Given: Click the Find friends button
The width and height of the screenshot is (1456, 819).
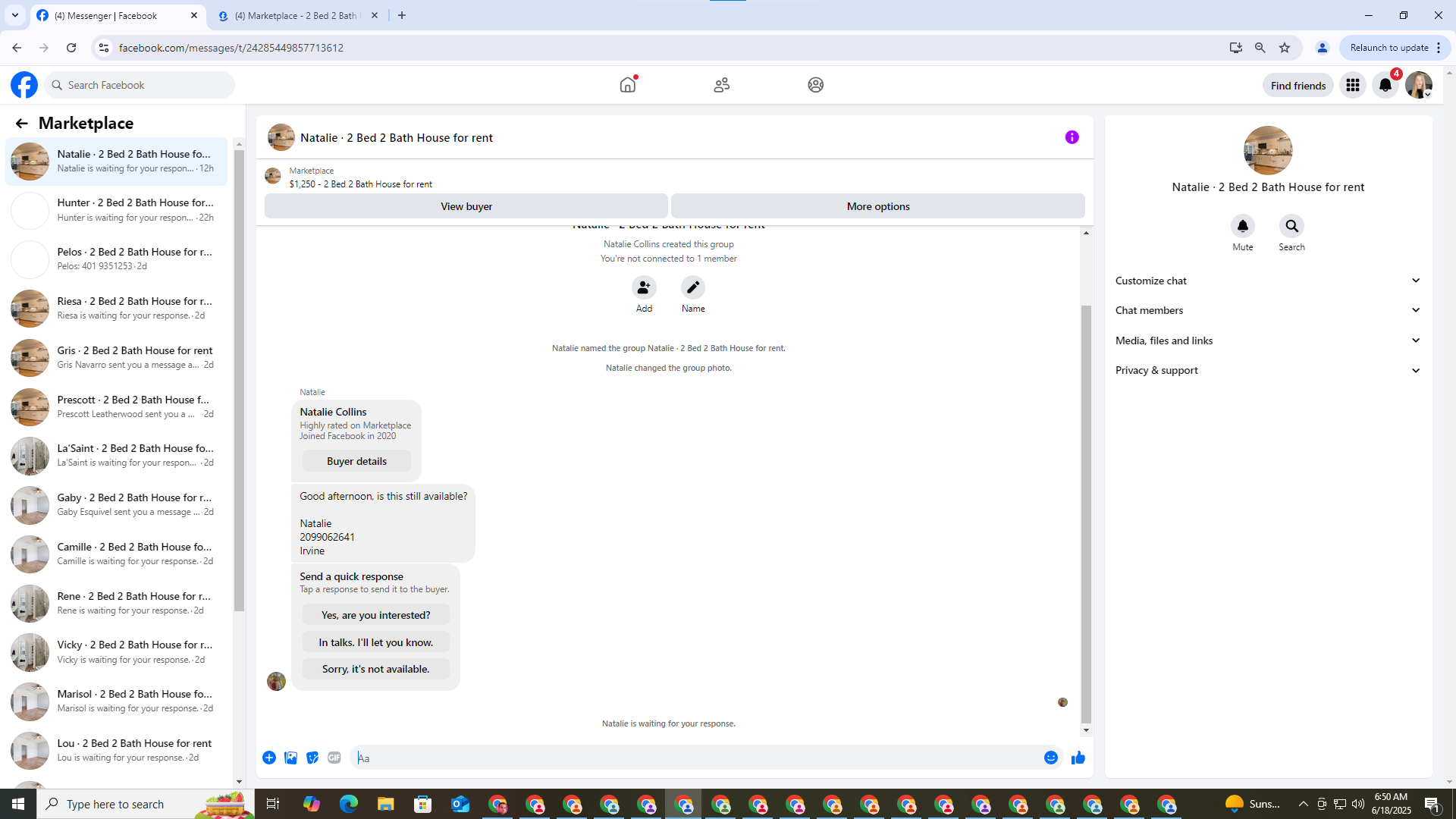Looking at the screenshot, I should (x=1298, y=85).
